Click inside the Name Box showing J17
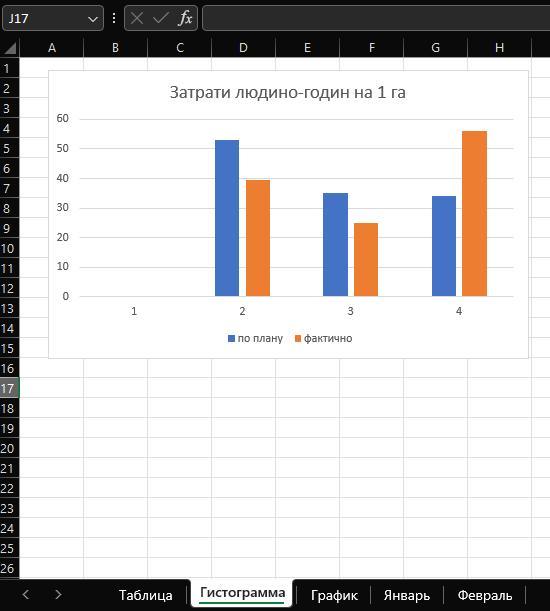550x611 pixels. [x=45, y=18]
